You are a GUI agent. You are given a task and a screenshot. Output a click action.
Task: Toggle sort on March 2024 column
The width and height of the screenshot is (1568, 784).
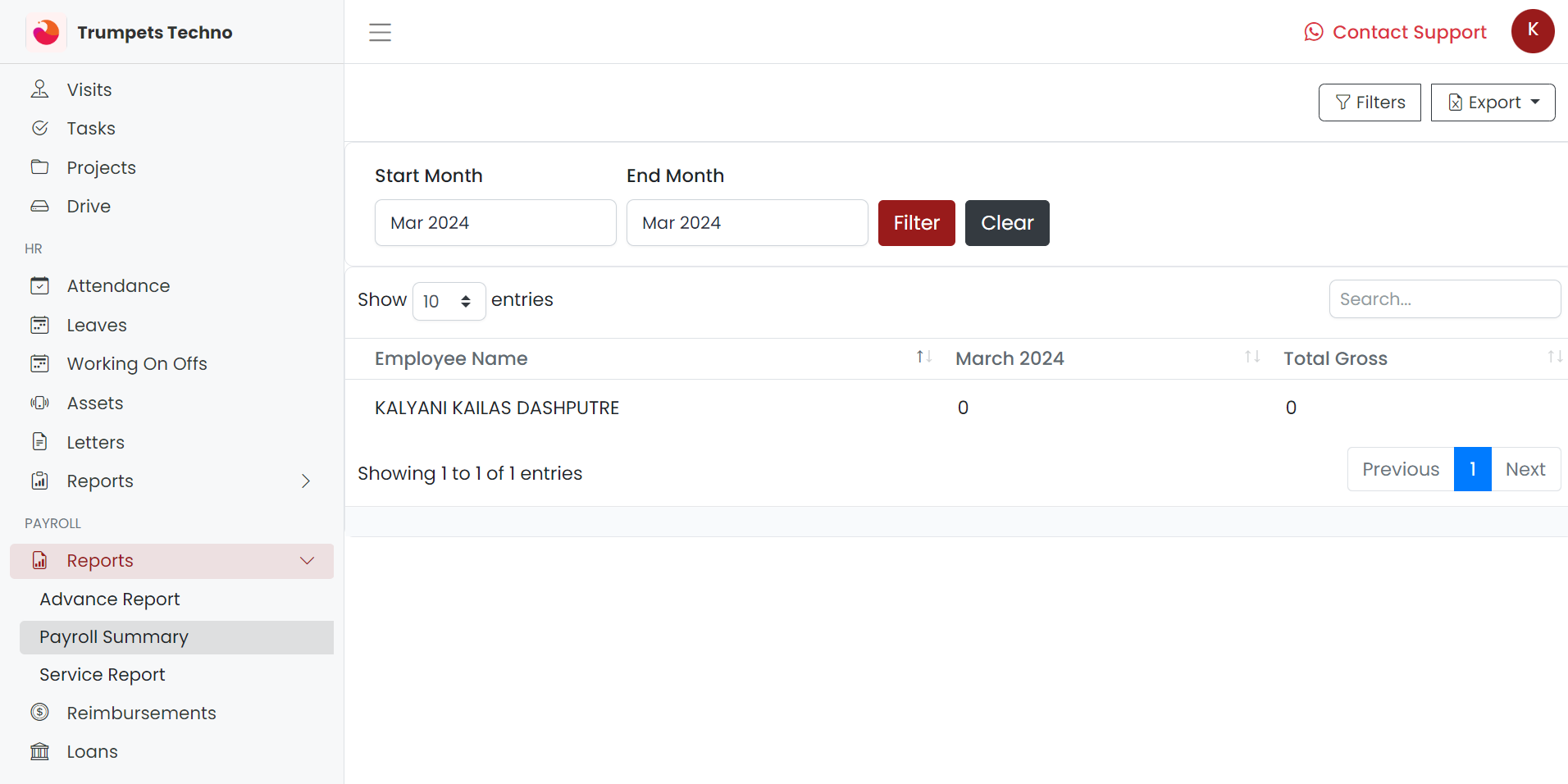tap(1251, 357)
